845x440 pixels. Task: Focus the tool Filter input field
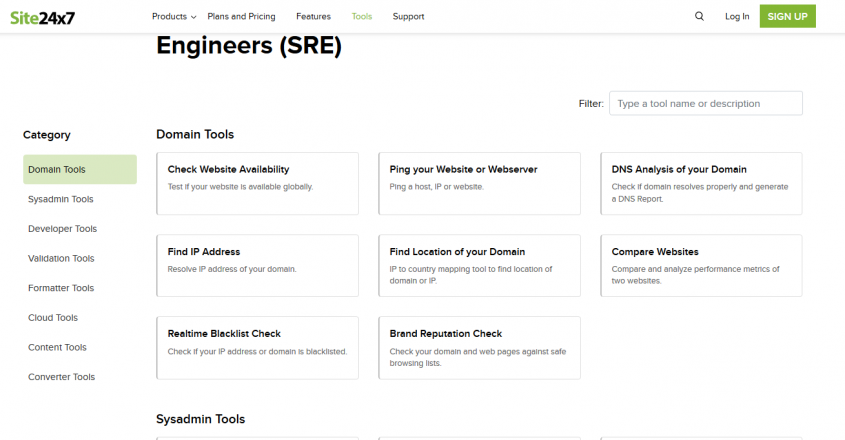pyautogui.click(x=706, y=103)
